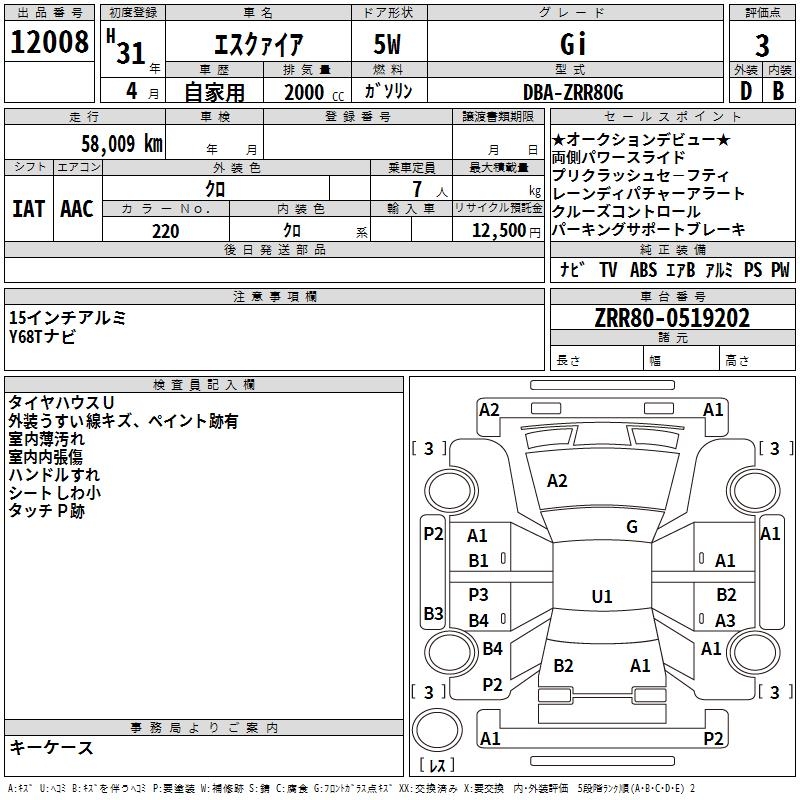The height and width of the screenshot is (800, 800).
Task: Click the seating capacity 7 人
Action: click(429, 190)
